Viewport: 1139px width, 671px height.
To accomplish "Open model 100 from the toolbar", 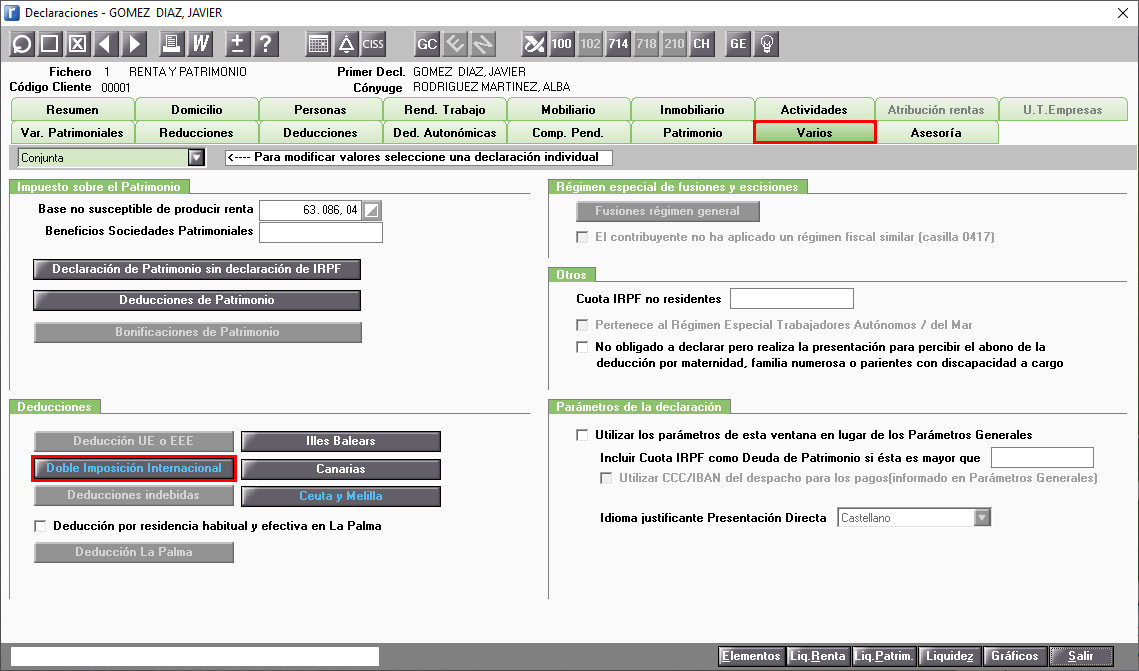I will click(x=562, y=44).
